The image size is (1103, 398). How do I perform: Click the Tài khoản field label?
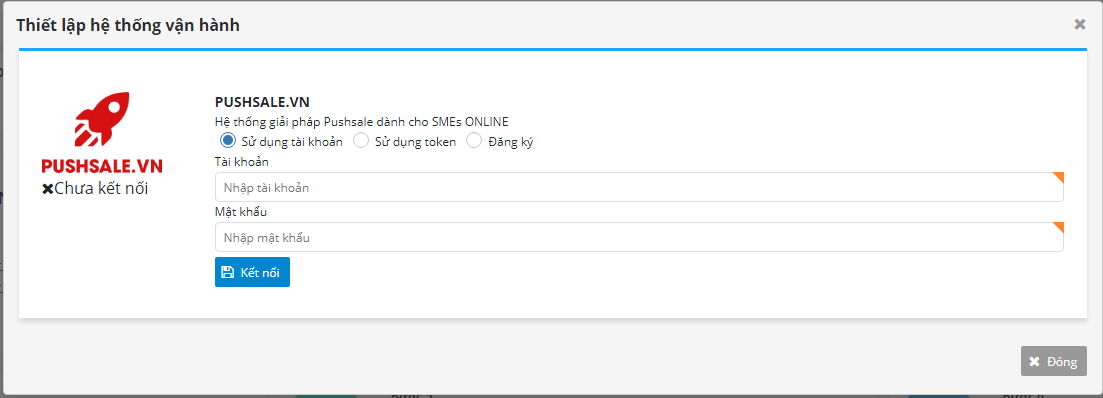click(x=241, y=162)
